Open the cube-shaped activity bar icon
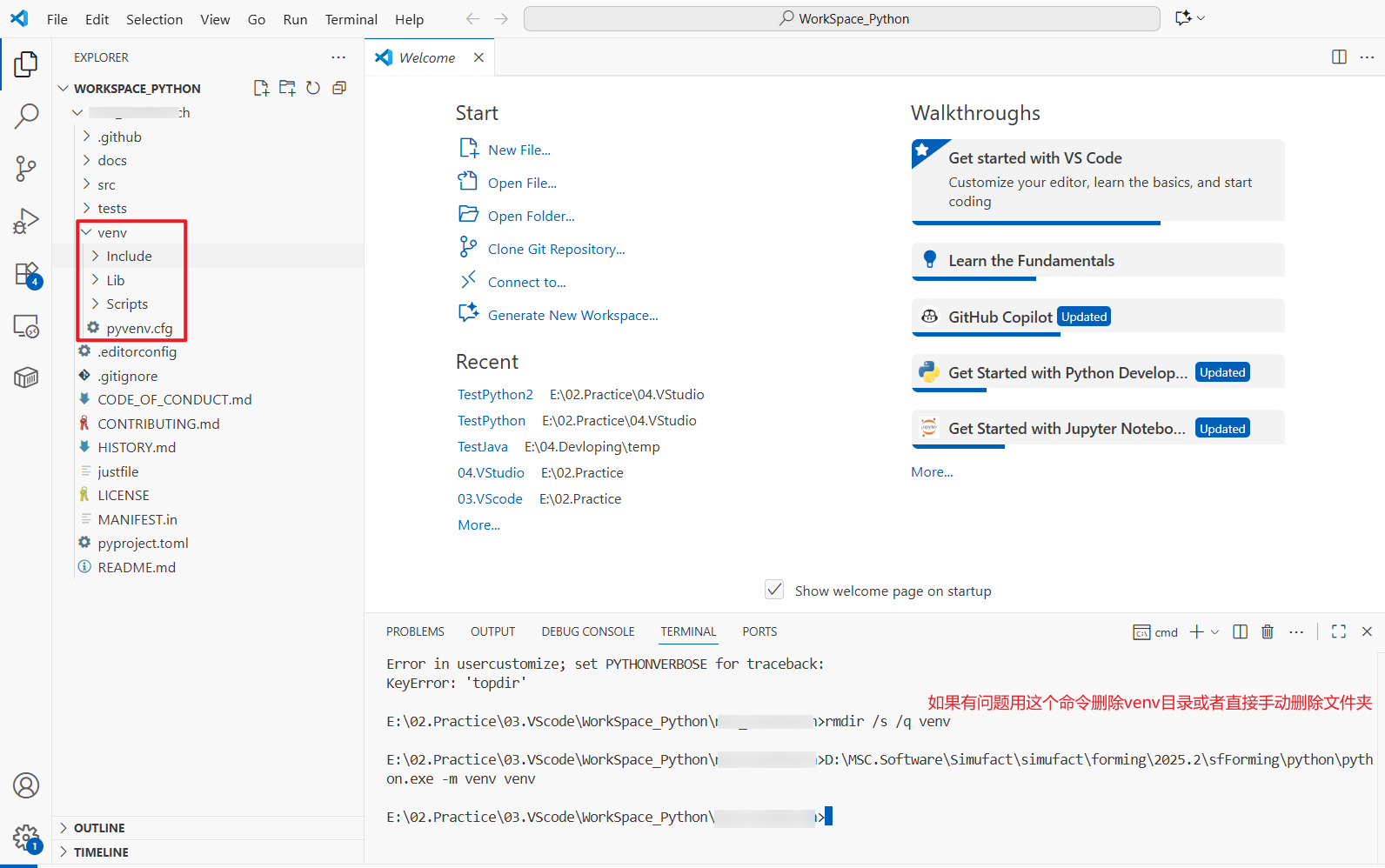1385x868 pixels. [x=26, y=377]
